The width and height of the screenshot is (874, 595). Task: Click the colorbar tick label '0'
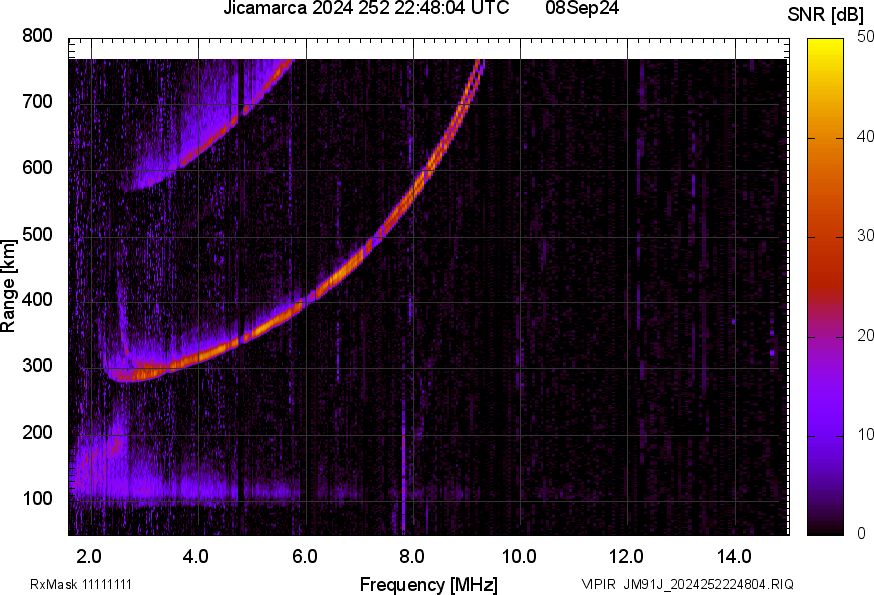[862, 533]
